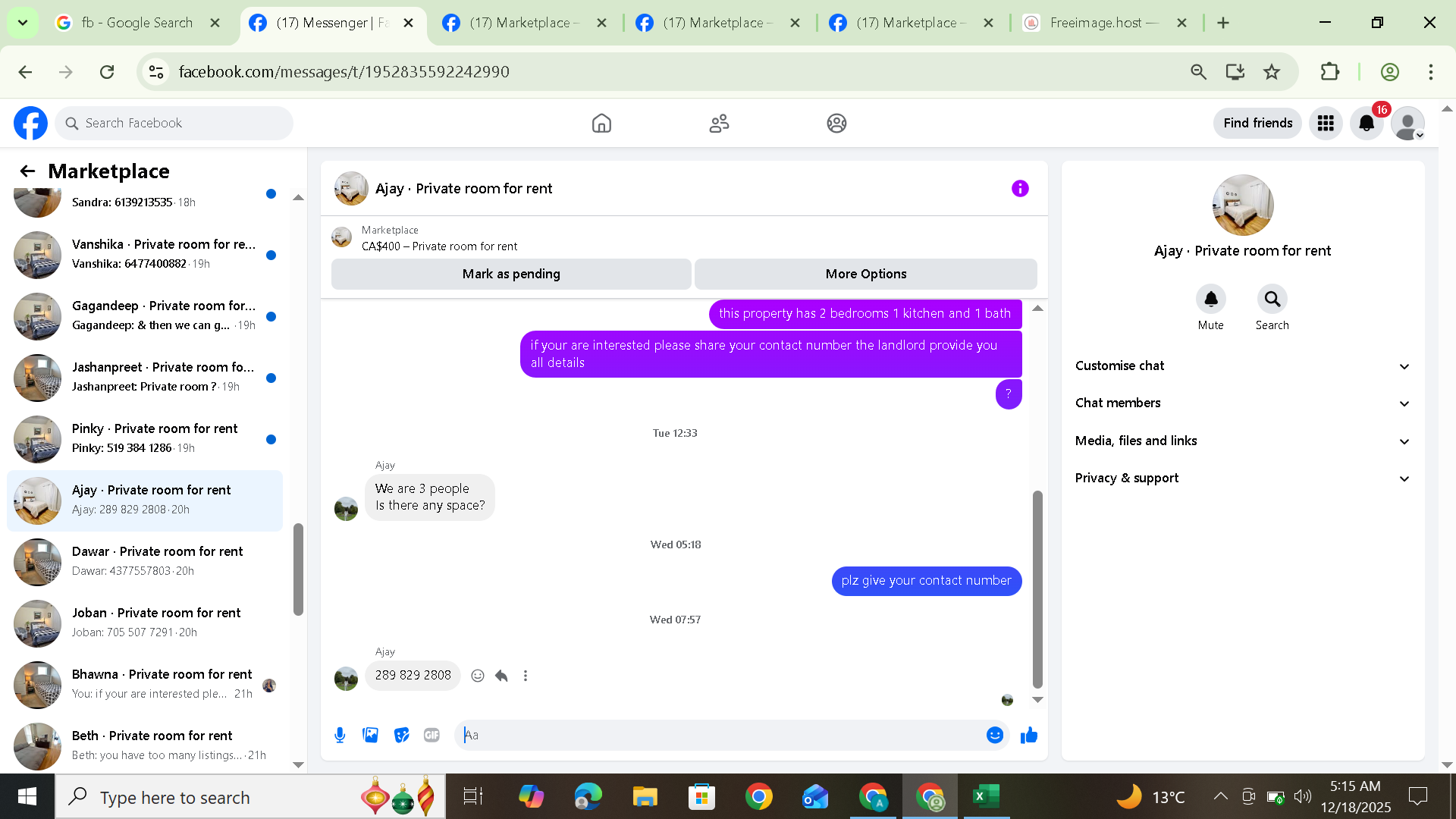React to the 289 829 2808 message
The image size is (1456, 819).
pos(477,676)
